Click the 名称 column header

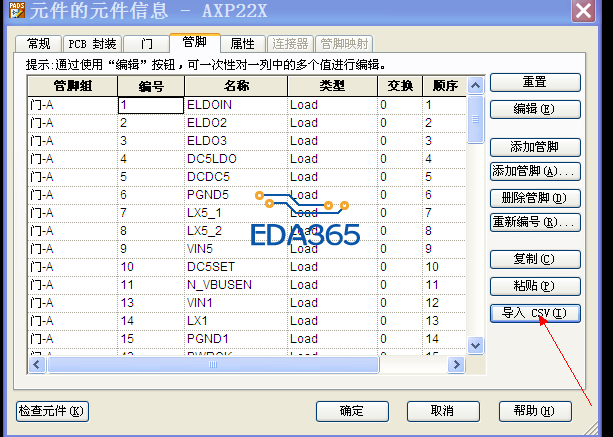pyautogui.click(x=236, y=86)
